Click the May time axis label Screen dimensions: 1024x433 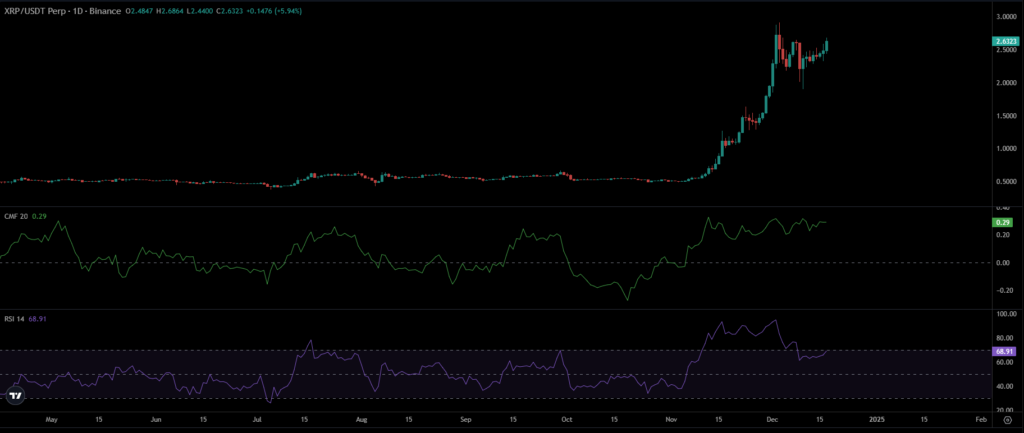(53, 418)
